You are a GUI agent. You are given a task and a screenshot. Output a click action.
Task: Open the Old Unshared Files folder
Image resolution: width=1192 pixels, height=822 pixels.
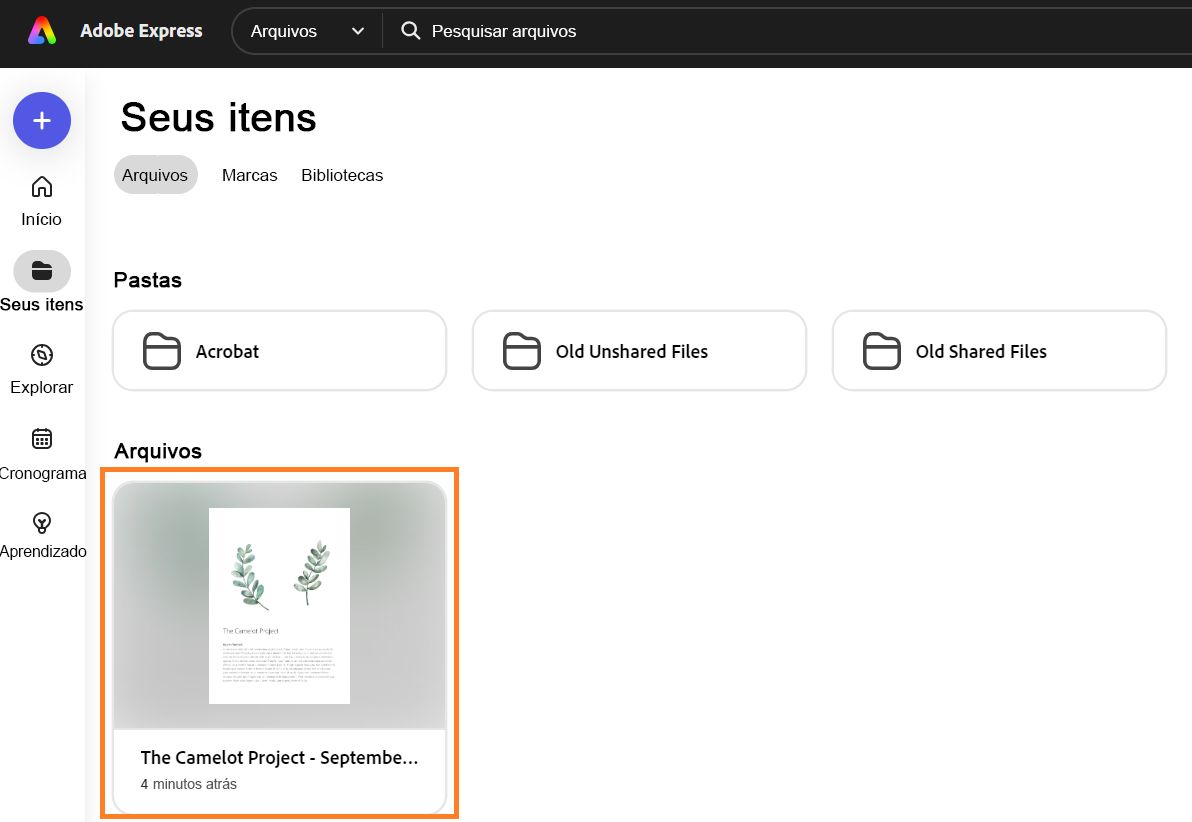639,351
